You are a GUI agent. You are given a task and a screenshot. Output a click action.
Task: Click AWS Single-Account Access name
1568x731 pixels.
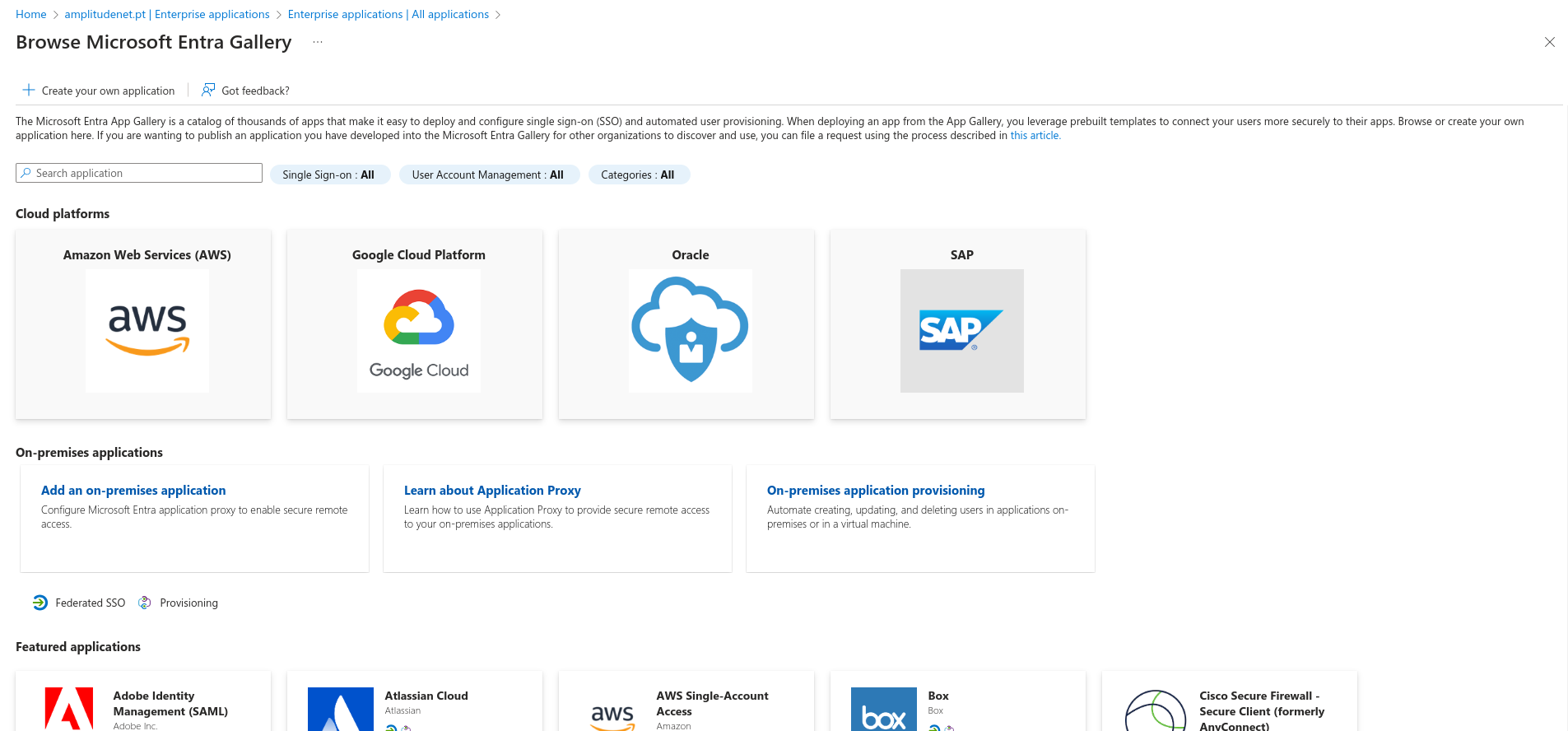point(713,704)
